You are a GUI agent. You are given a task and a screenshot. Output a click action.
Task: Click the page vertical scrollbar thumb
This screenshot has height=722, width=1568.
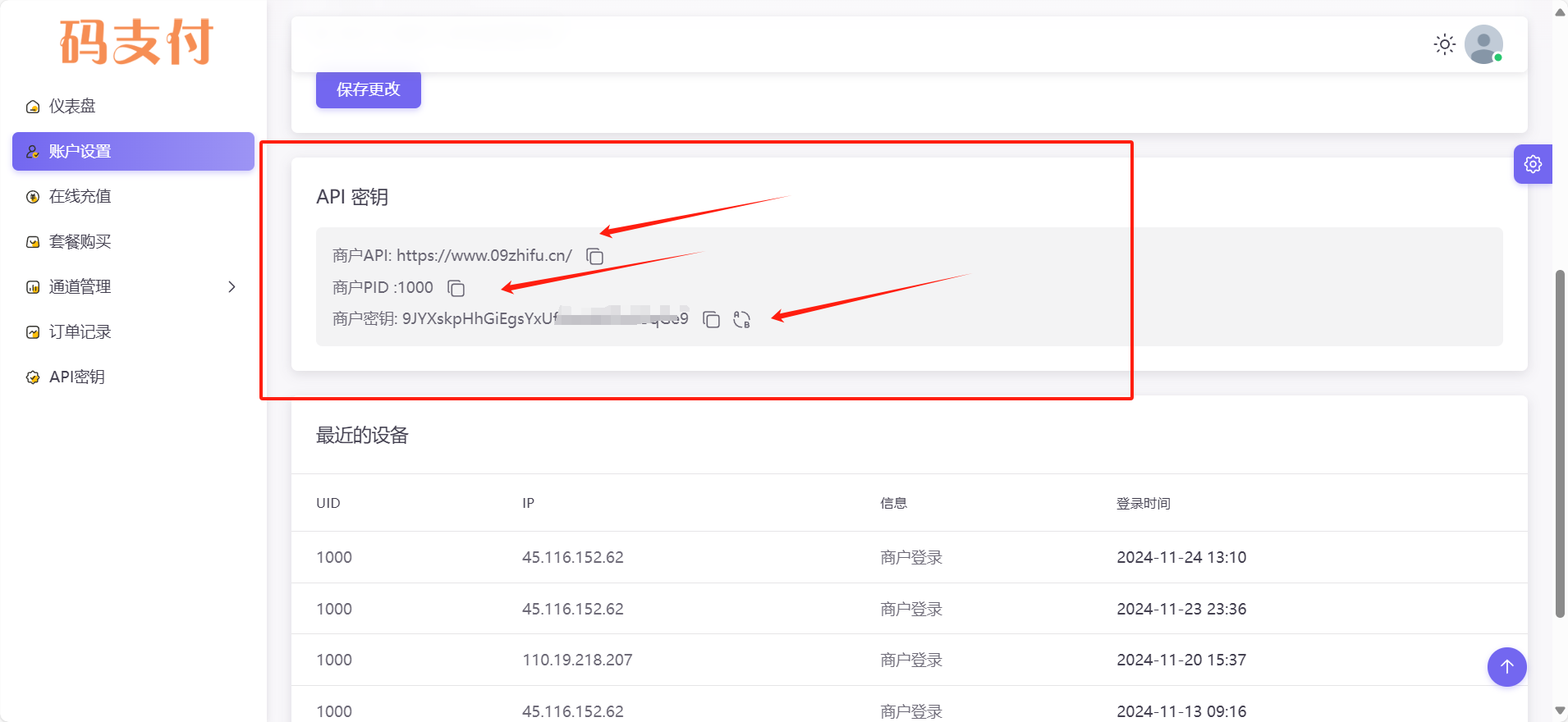coord(1560,443)
